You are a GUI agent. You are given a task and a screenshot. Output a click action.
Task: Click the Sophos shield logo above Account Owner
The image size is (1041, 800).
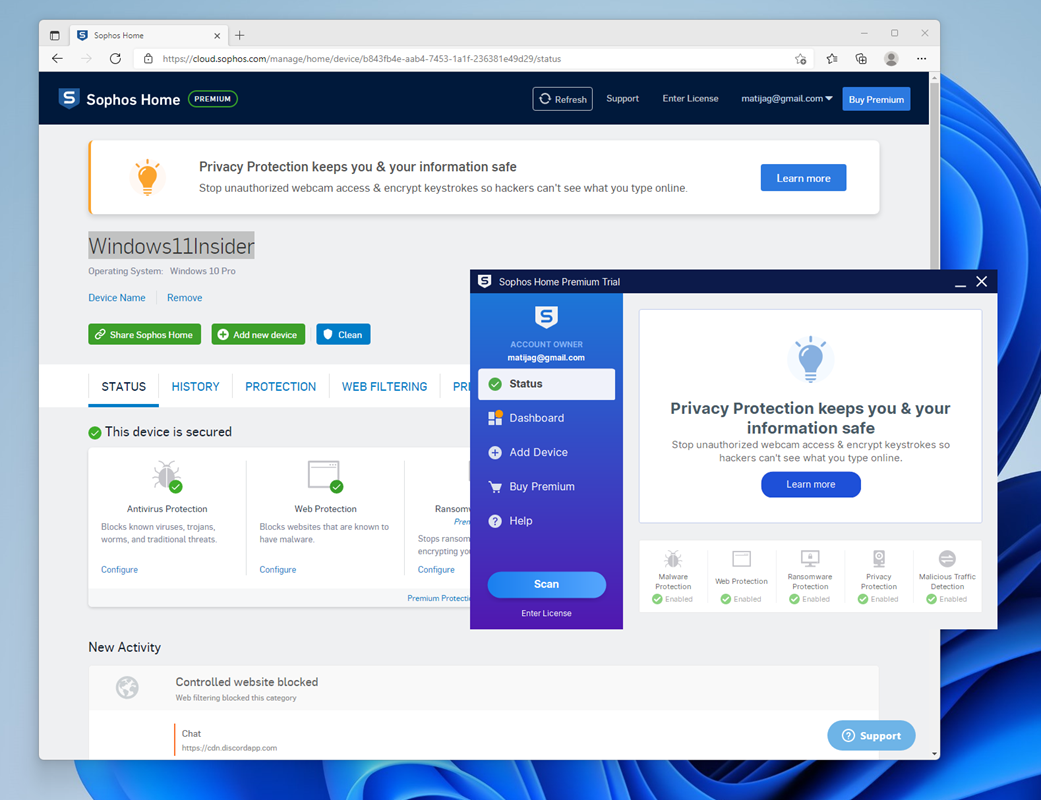coord(546,317)
